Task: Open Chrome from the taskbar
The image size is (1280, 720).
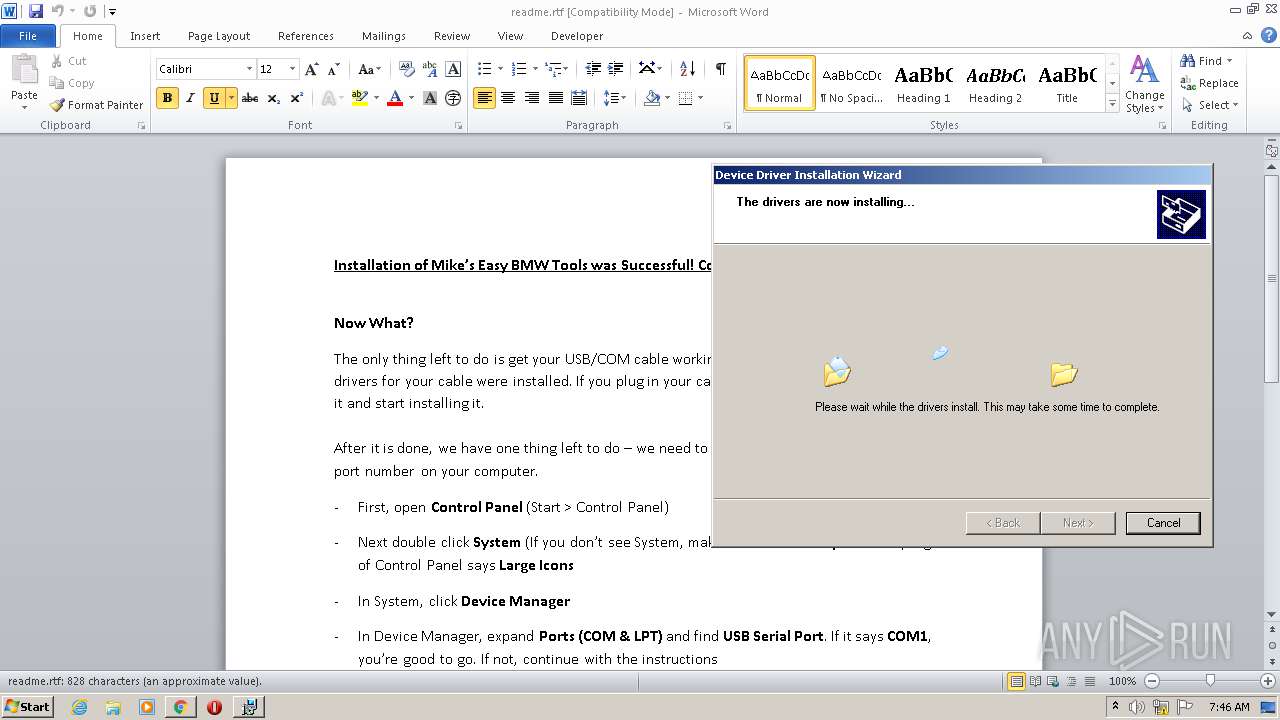Action: click(x=180, y=707)
